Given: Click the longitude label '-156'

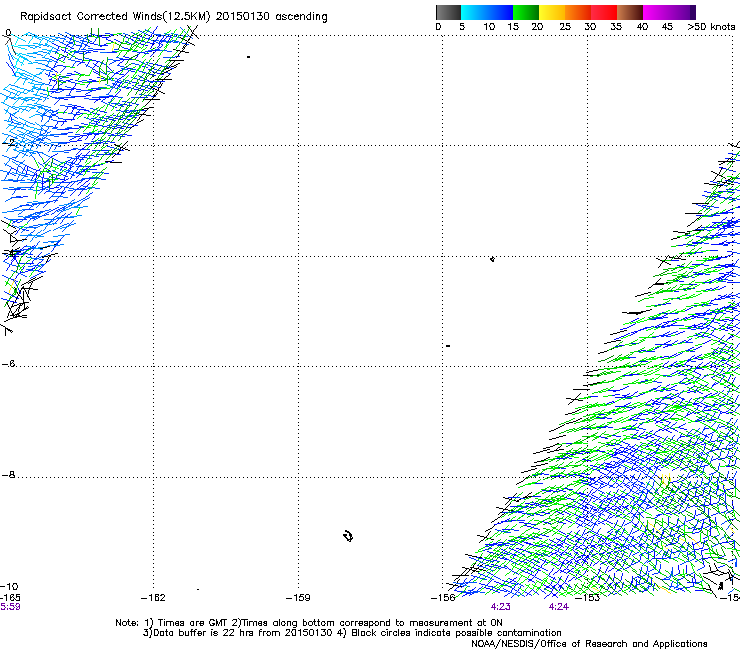Looking at the screenshot, I should click(x=443, y=598).
